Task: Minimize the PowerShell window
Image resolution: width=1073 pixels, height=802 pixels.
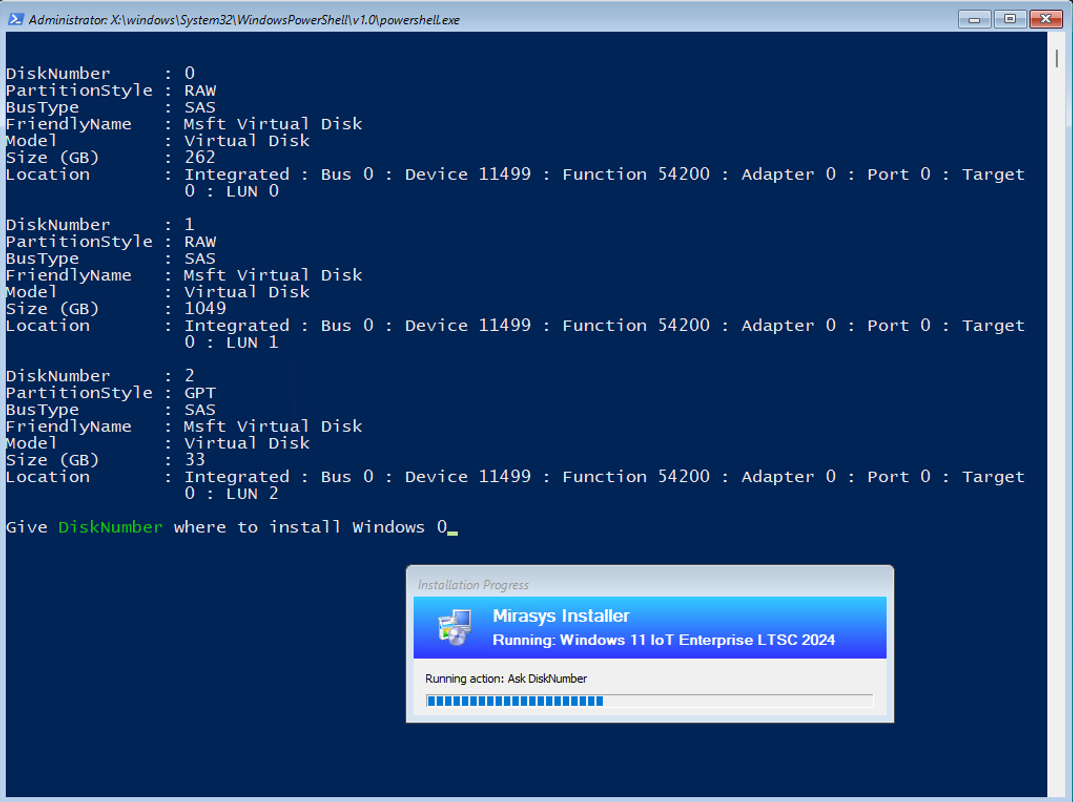Action: (x=974, y=19)
